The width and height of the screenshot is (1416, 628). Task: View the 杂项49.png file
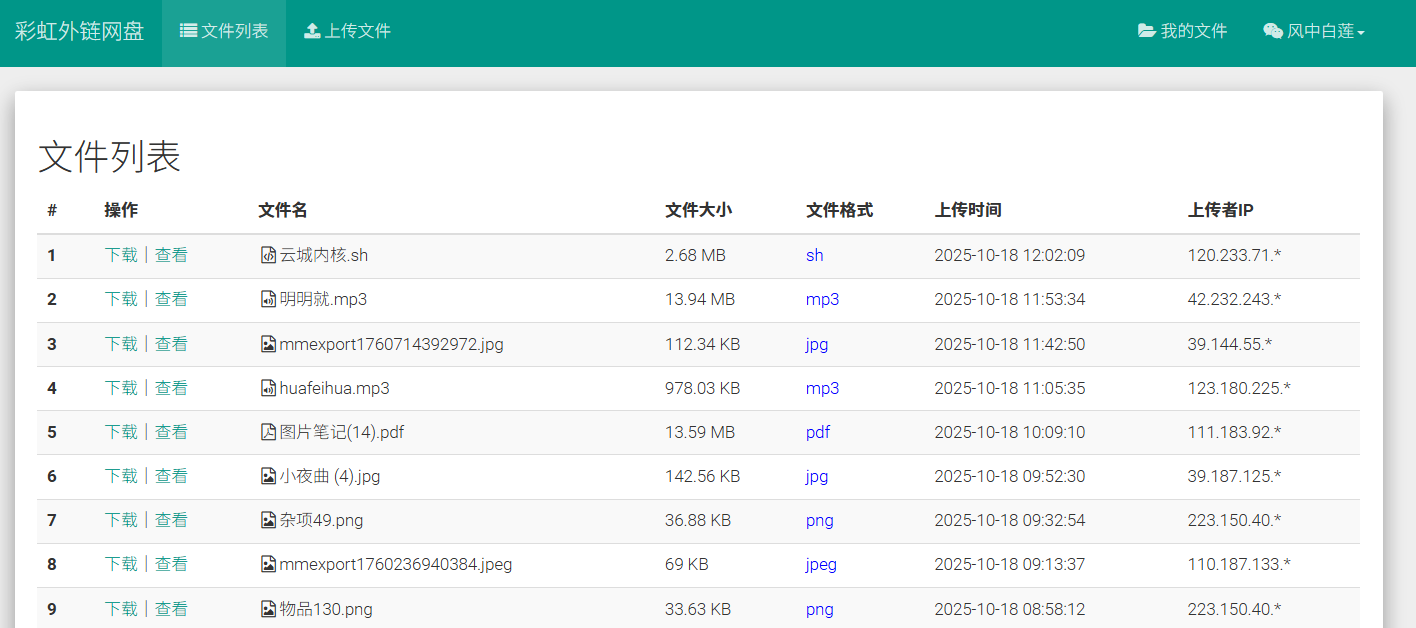pos(171,520)
